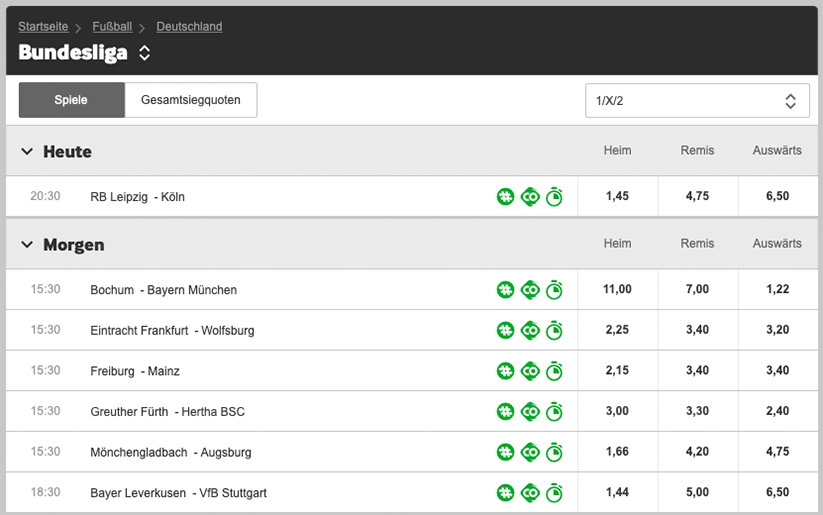Open hash icon for Greuther Fürth - Hertha BSC
This screenshot has width=823, height=515.
(x=505, y=412)
